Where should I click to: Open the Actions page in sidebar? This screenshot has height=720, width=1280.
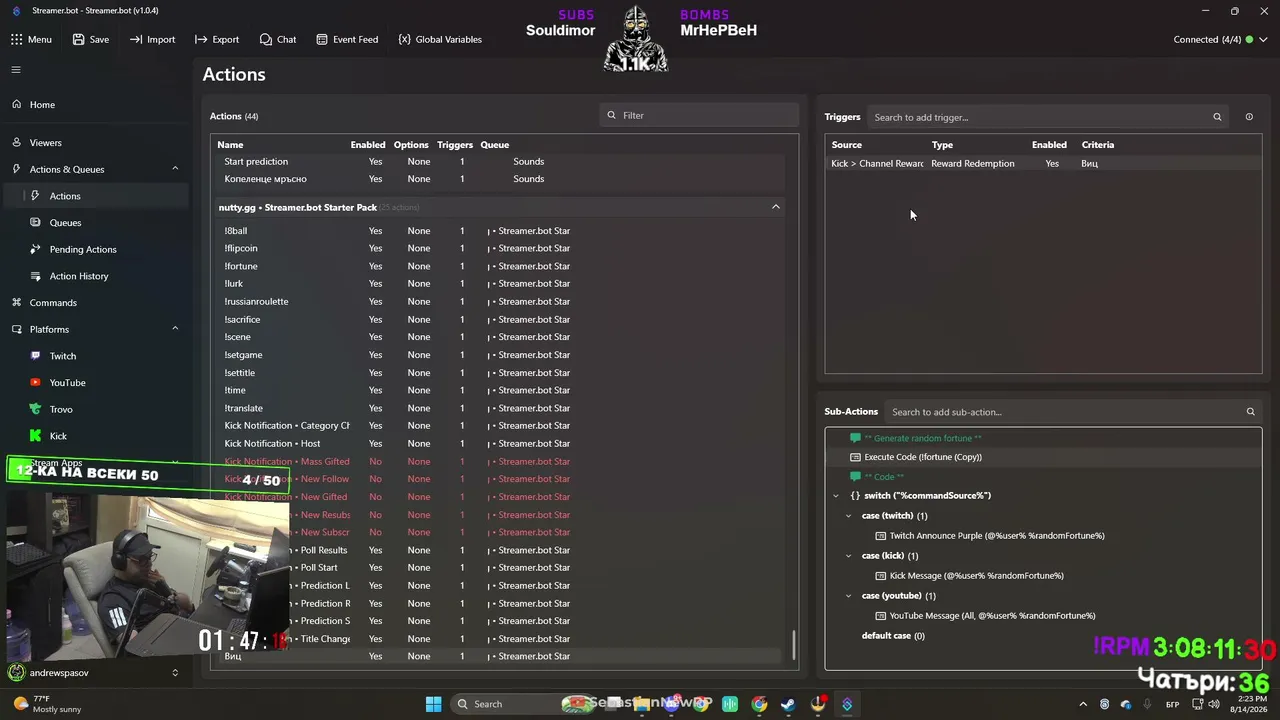(x=96, y=196)
